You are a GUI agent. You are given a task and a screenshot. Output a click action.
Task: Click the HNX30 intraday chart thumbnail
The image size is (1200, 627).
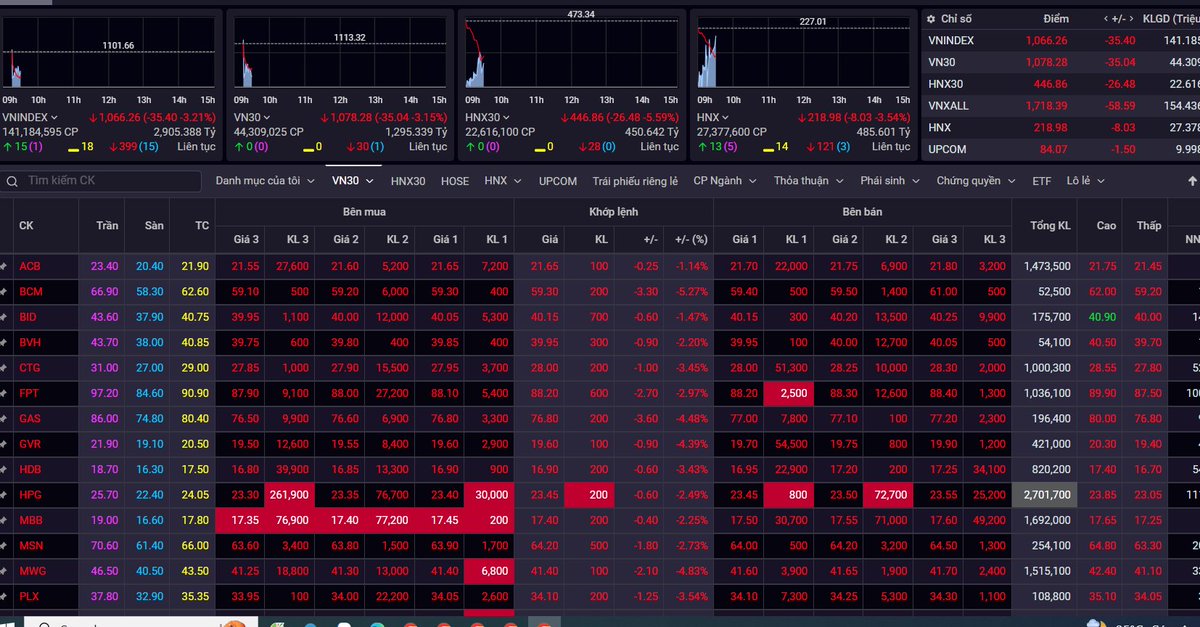coord(572,50)
